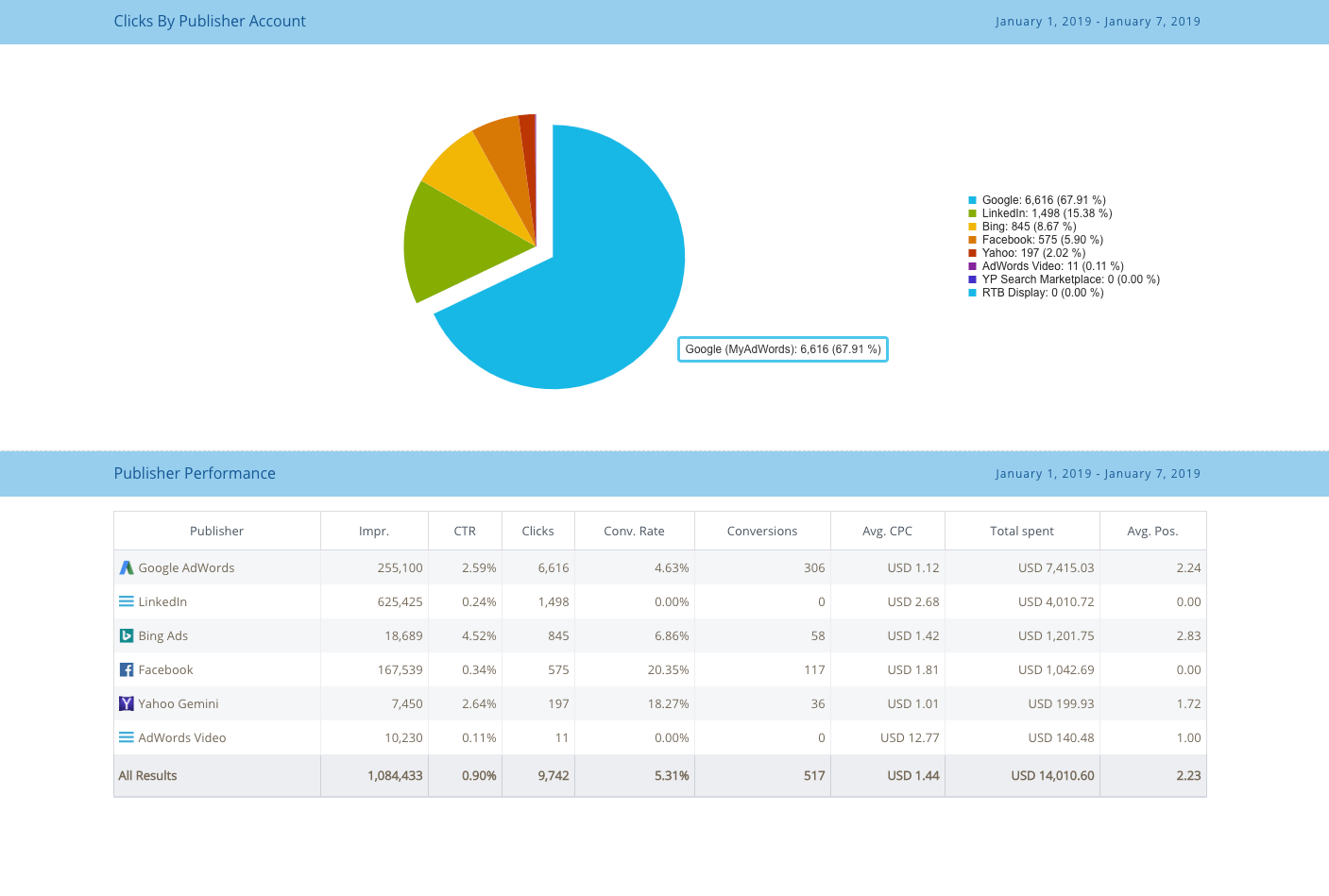Select the YP Search Marketplace legend square

point(972,279)
